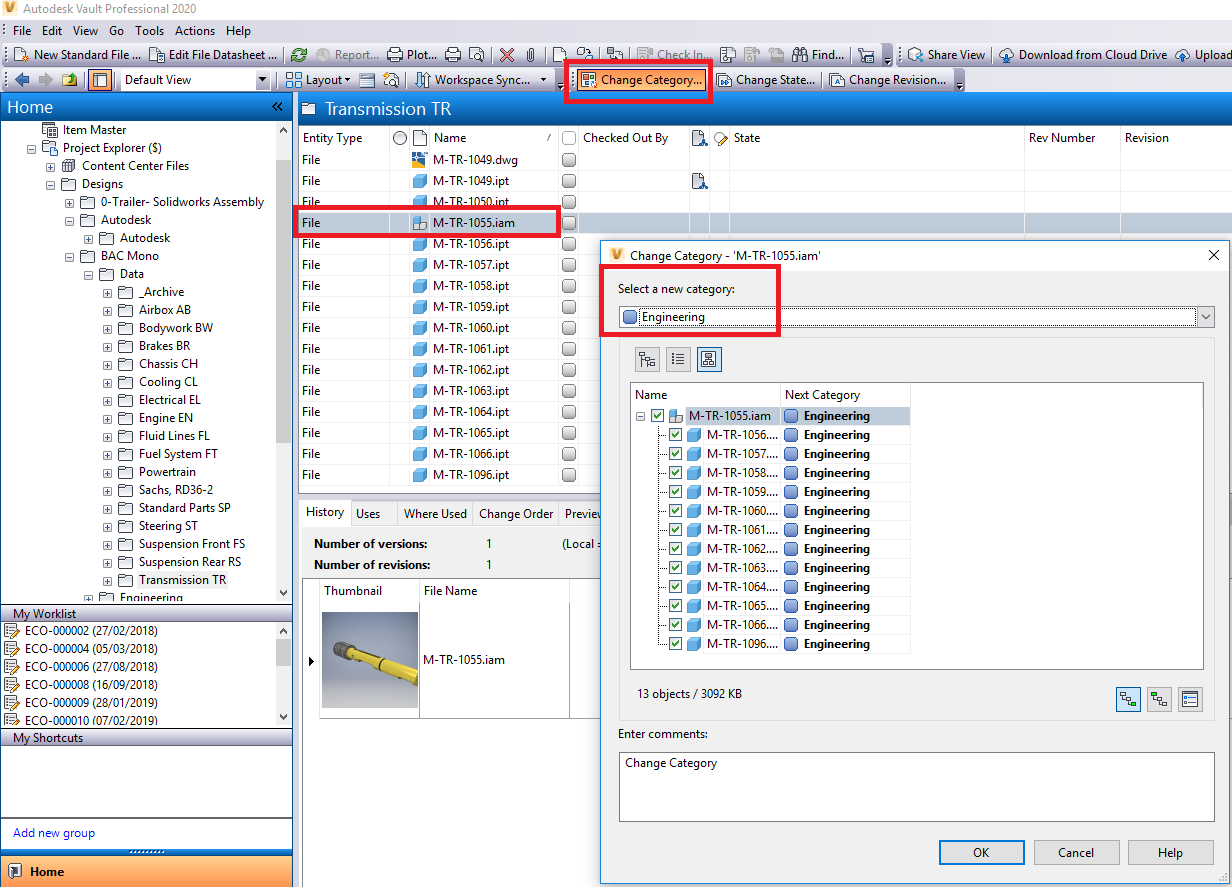Open the File menu
1232x887 pixels.
[x=22, y=31]
